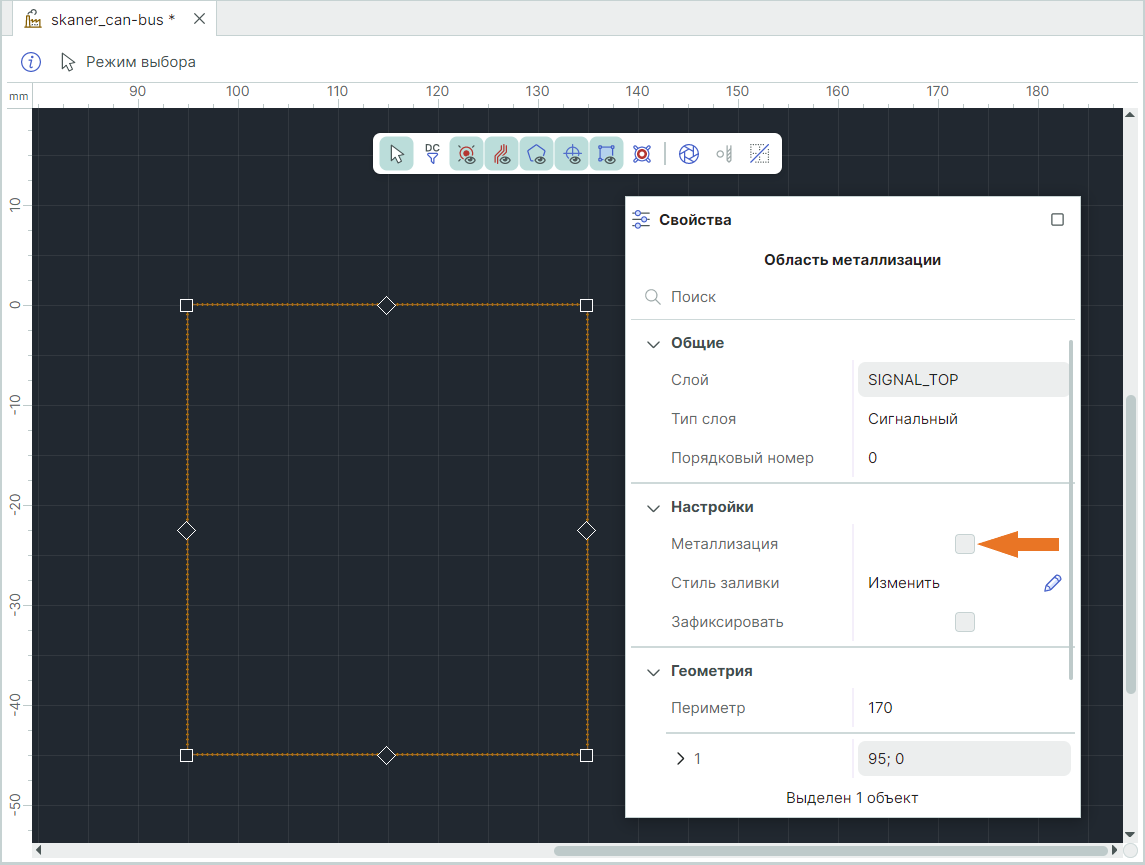
Task: Select the arrow pointer tool in floating toolbar
Action: [x=397, y=154]
